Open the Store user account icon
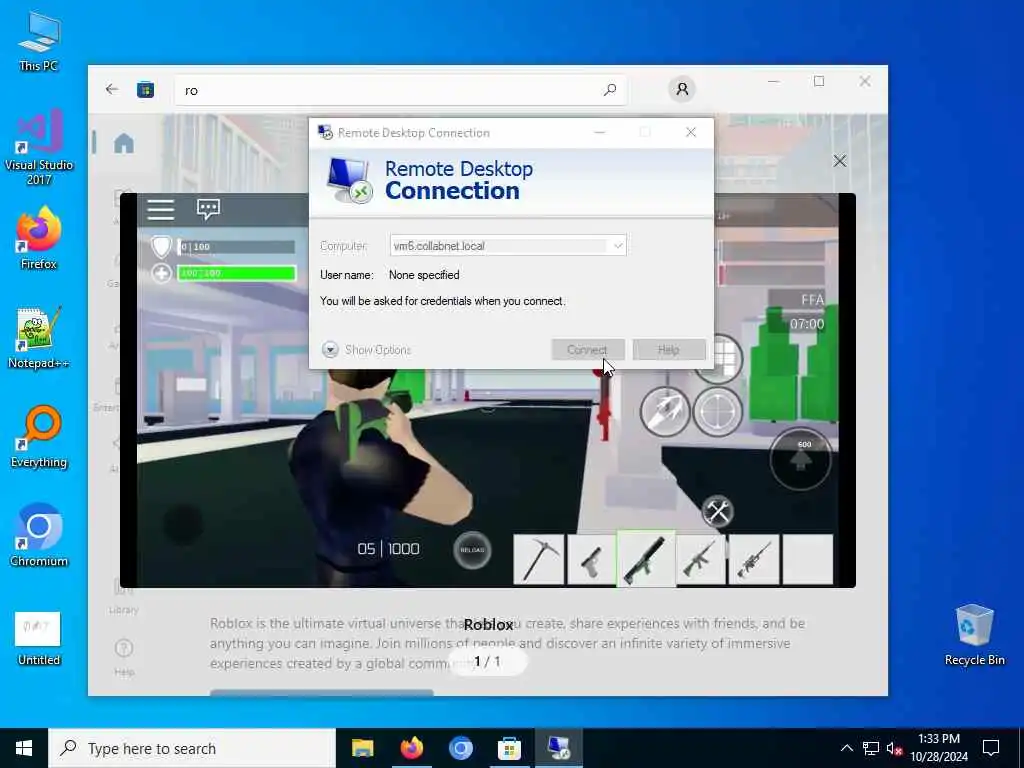1024x768 pixels. point(682,89)
